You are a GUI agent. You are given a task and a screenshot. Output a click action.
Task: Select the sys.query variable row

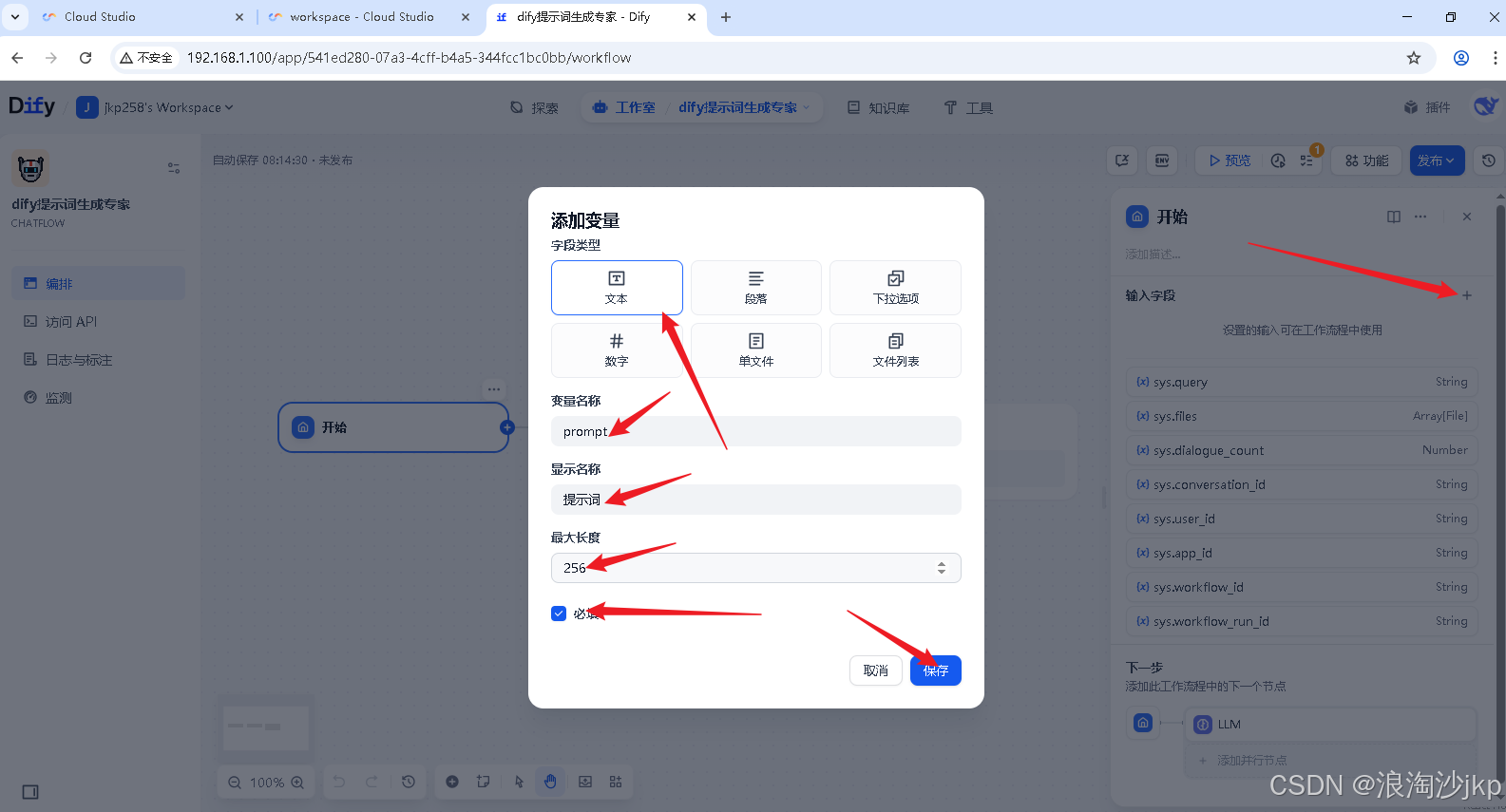[1302, 382]
